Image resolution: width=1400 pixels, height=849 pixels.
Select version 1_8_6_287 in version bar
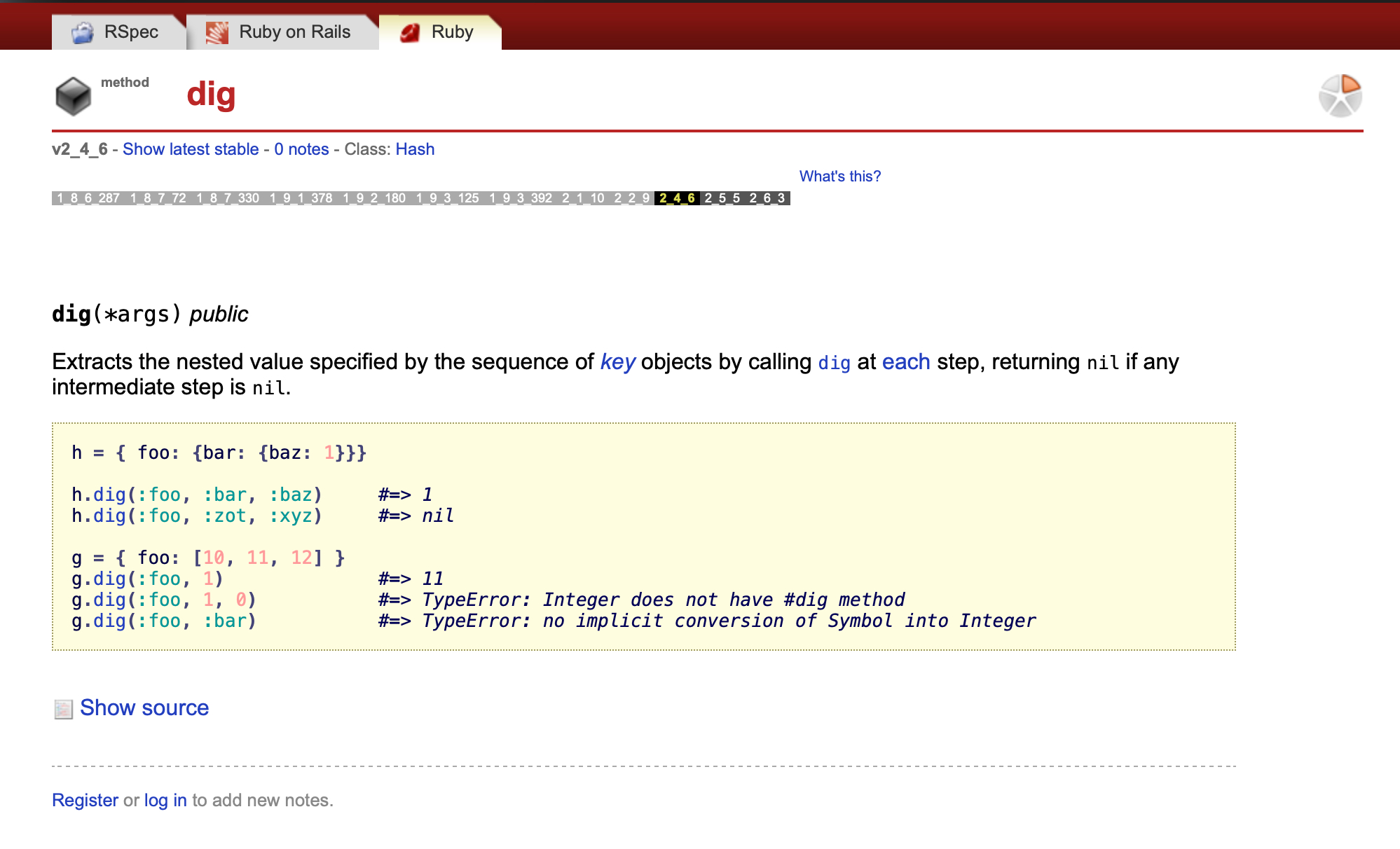[x=88, y=198]
